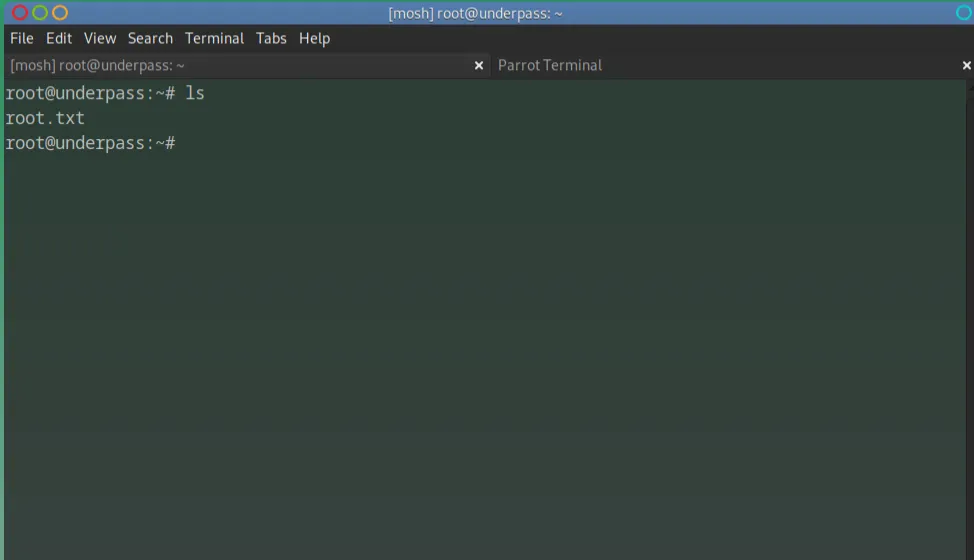Click the red circle window button

point(20,13)
